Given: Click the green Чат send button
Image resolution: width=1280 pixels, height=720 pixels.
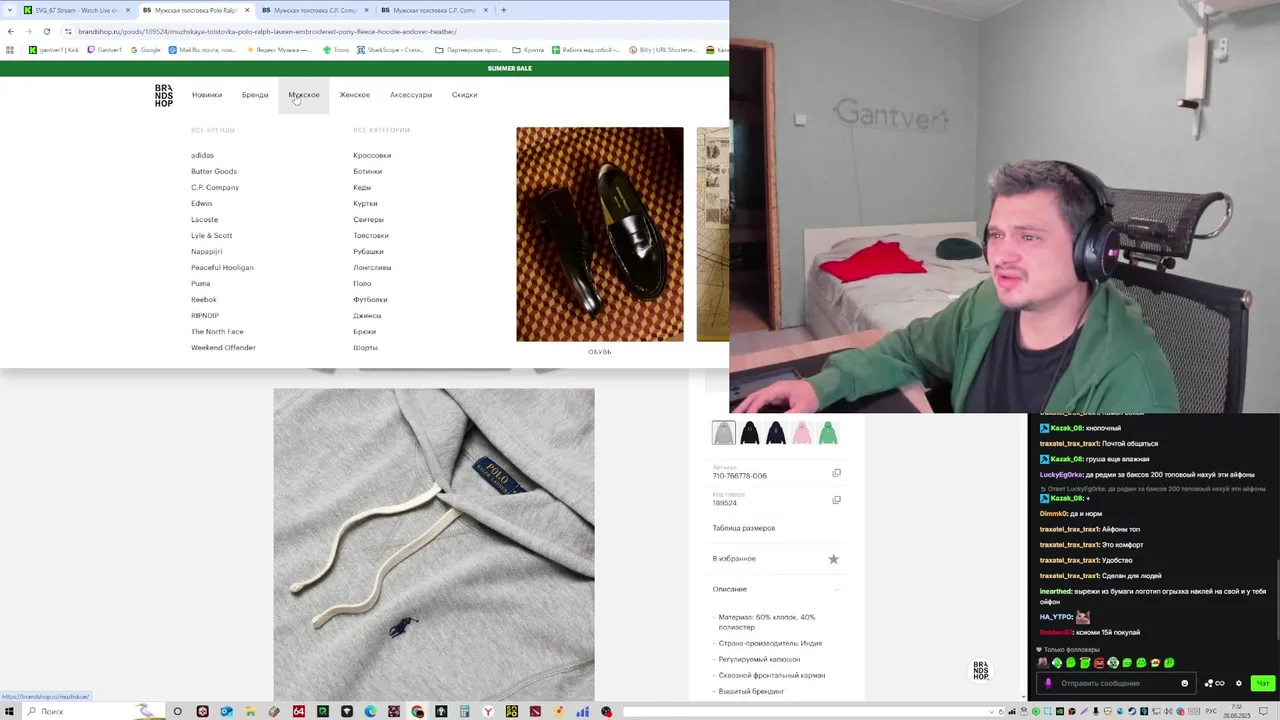Looking at the screenshot, I should [1263, 683].
